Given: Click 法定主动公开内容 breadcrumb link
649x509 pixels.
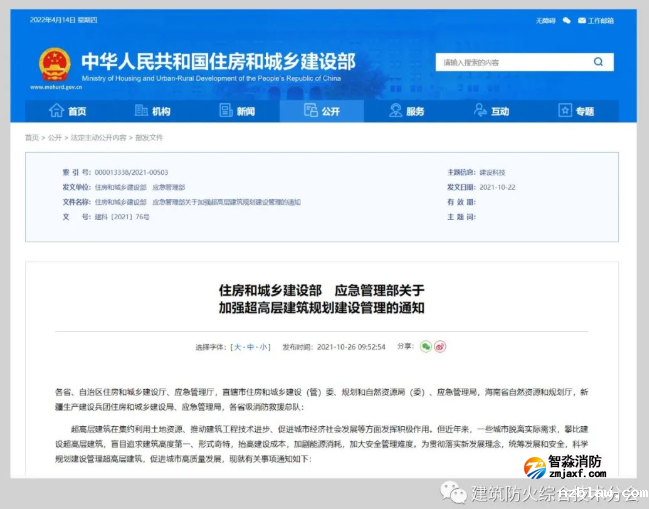Looking at the screenshot, I should [x=98, y=137].
